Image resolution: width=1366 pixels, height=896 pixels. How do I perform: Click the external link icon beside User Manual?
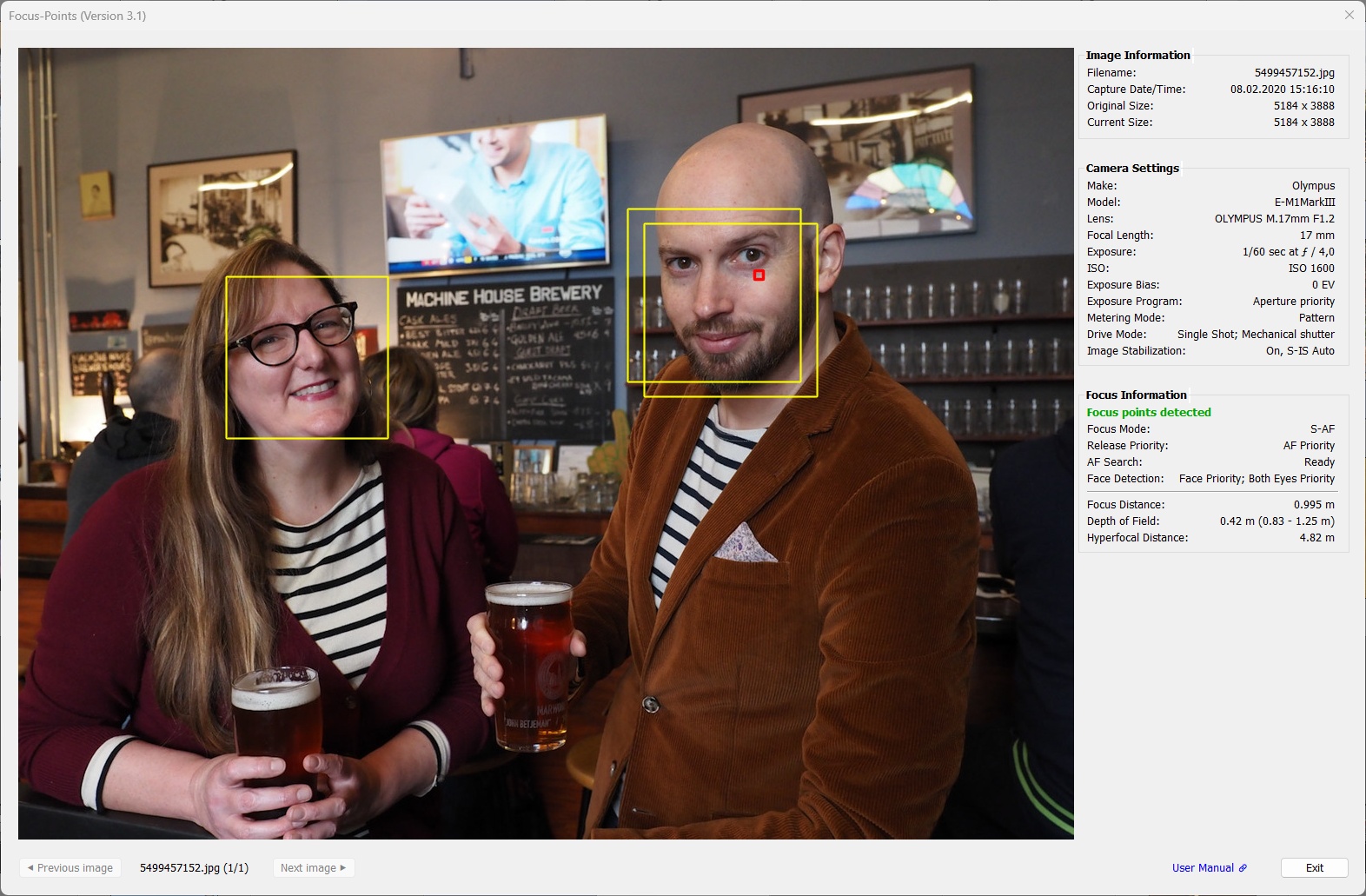coord(1243,868)
